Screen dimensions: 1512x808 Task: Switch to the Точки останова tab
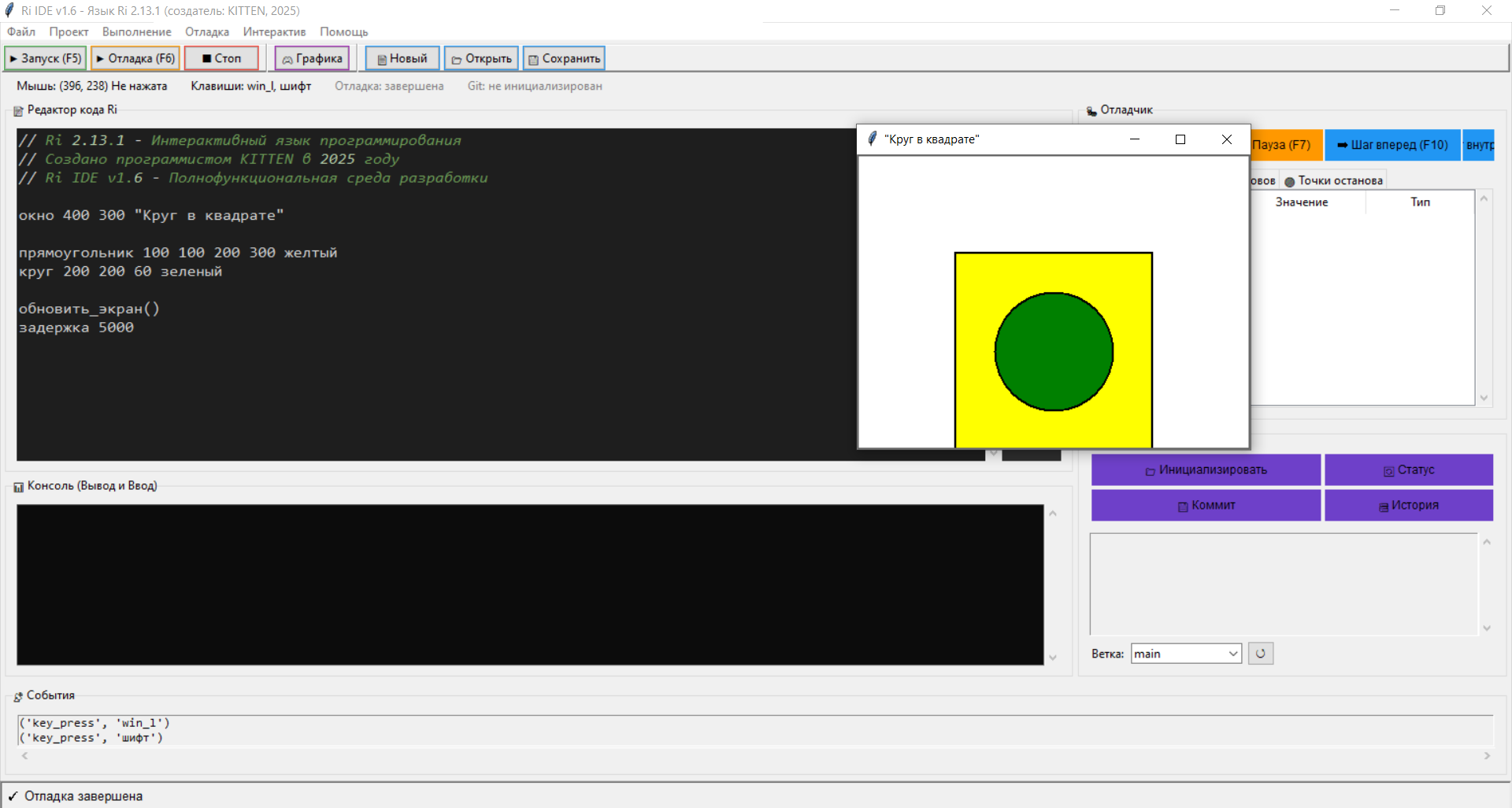pyautogui.click(x=1333, y=180)
